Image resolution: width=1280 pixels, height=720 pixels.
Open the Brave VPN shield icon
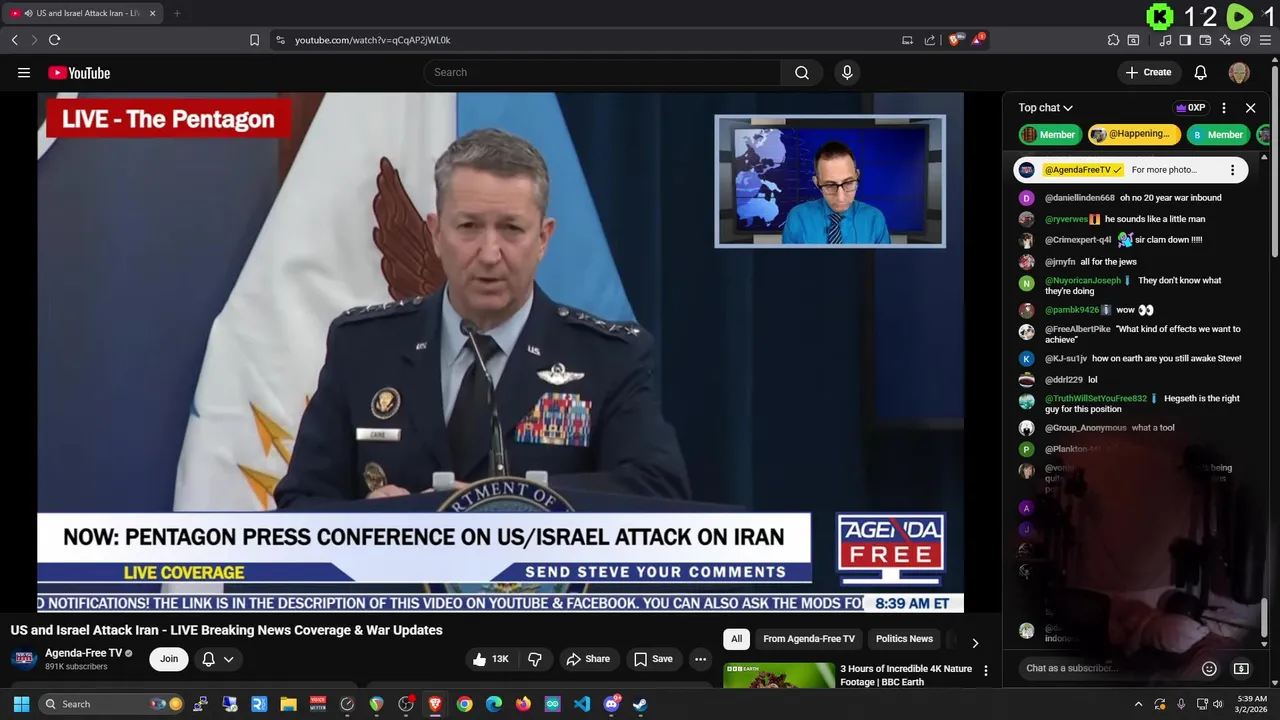[1245, 40]
